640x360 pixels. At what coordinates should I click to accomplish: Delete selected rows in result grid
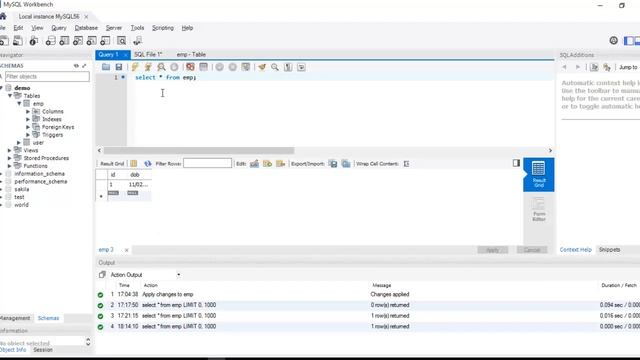tap(280, 164)
